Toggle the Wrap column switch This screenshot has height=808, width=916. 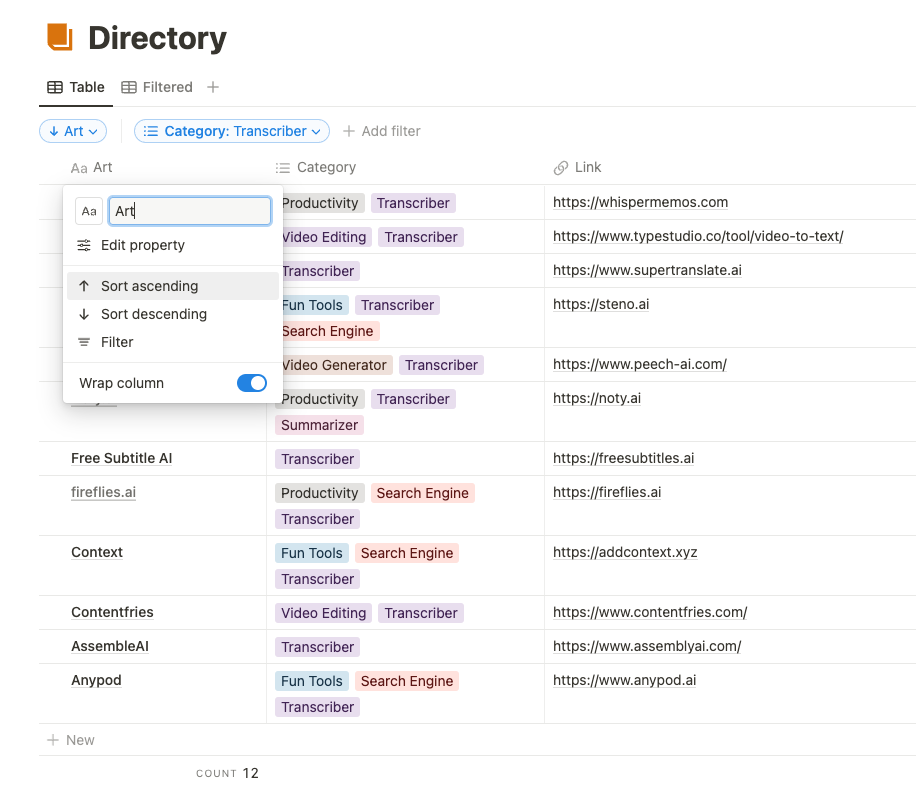252,383
